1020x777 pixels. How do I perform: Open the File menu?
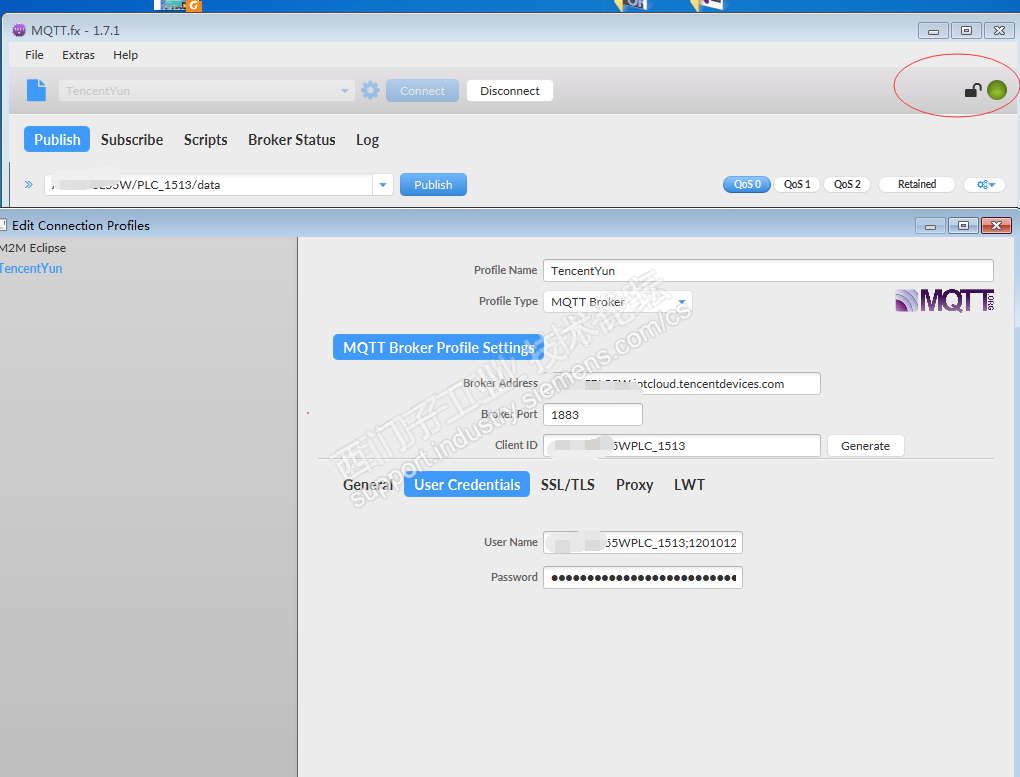click(x=34, y=55)
